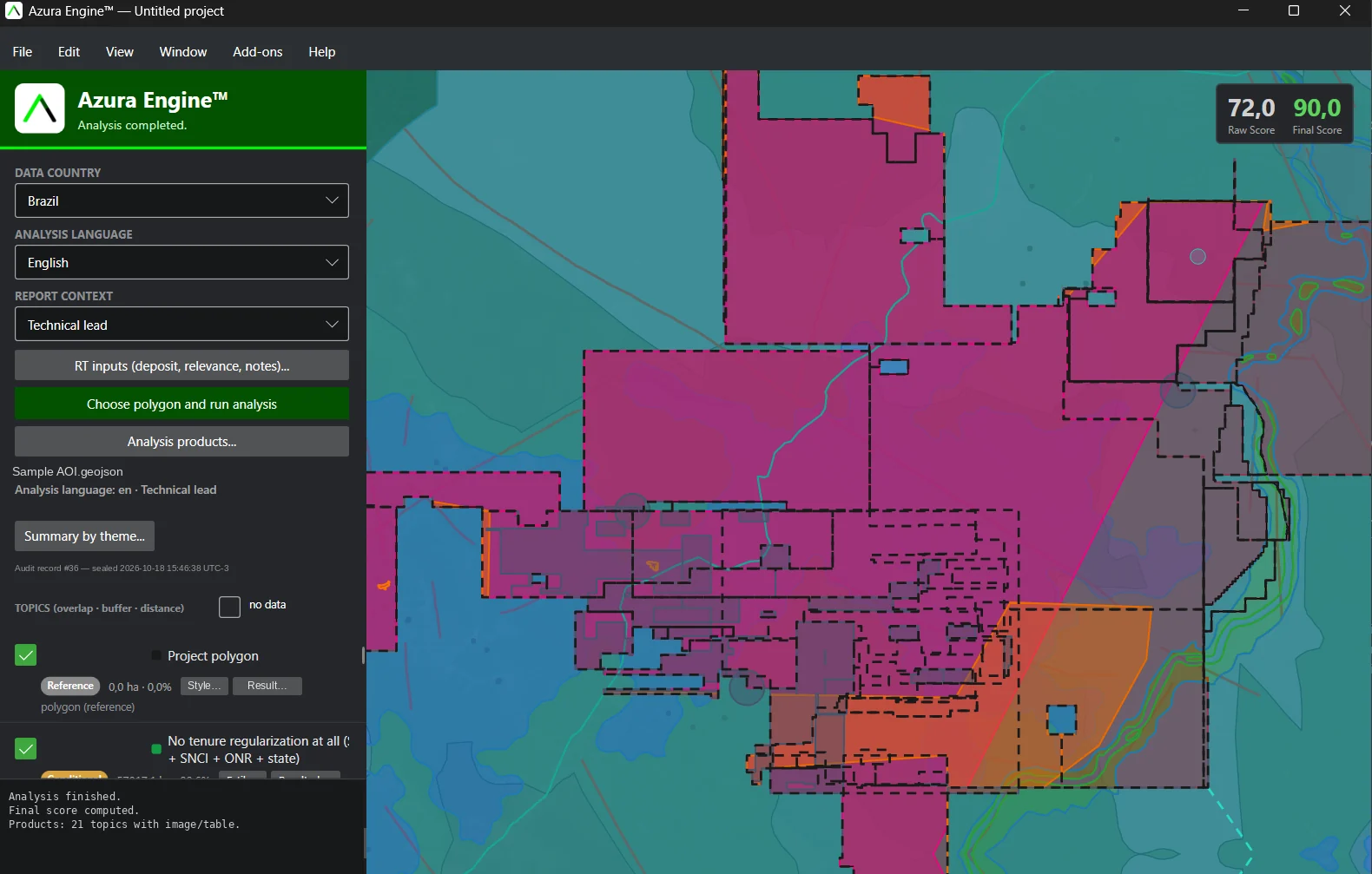Open the Edit menu
Screen dimensions: 1372x874
click(x=69, y=52)
